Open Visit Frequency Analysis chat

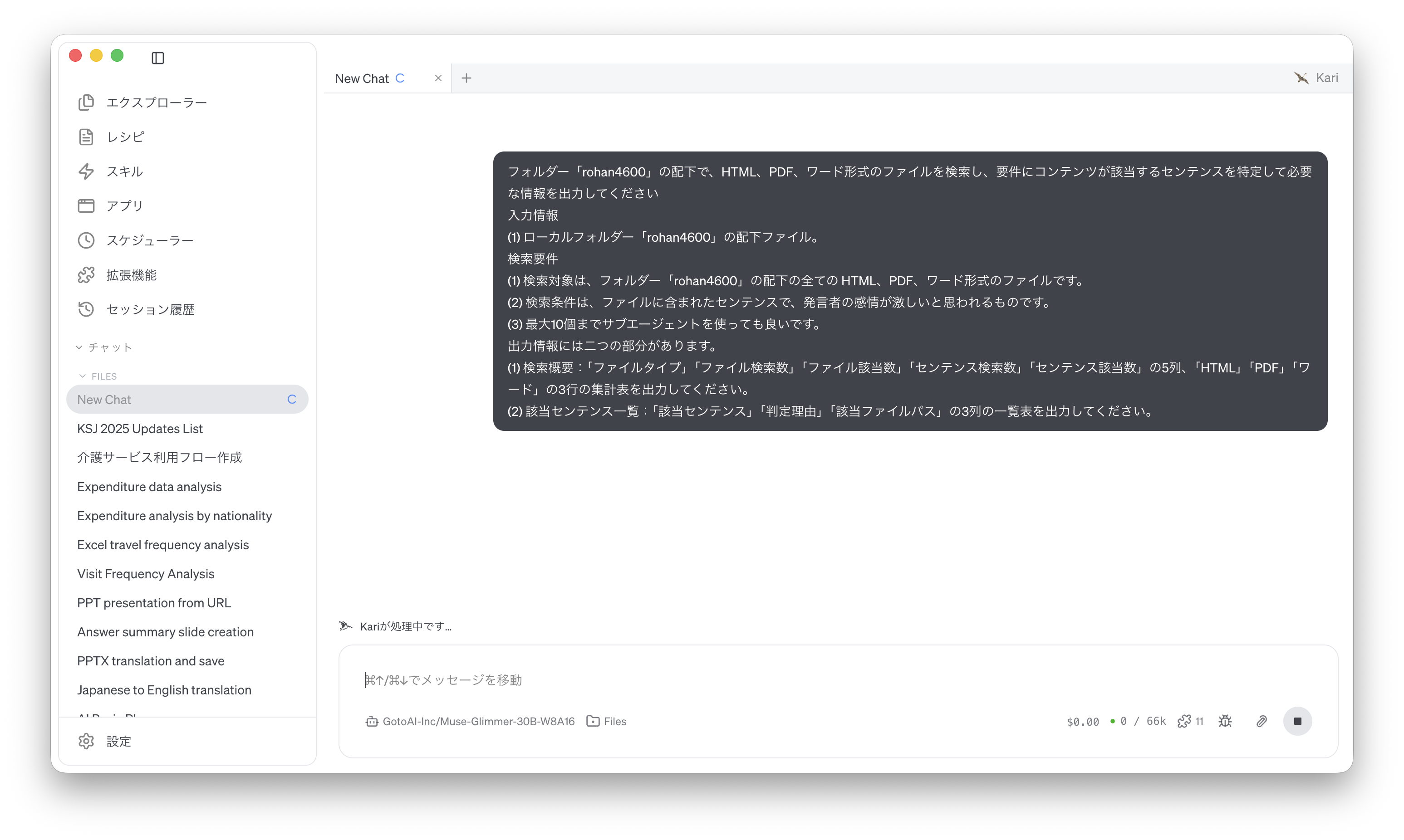tap(146, 573)
